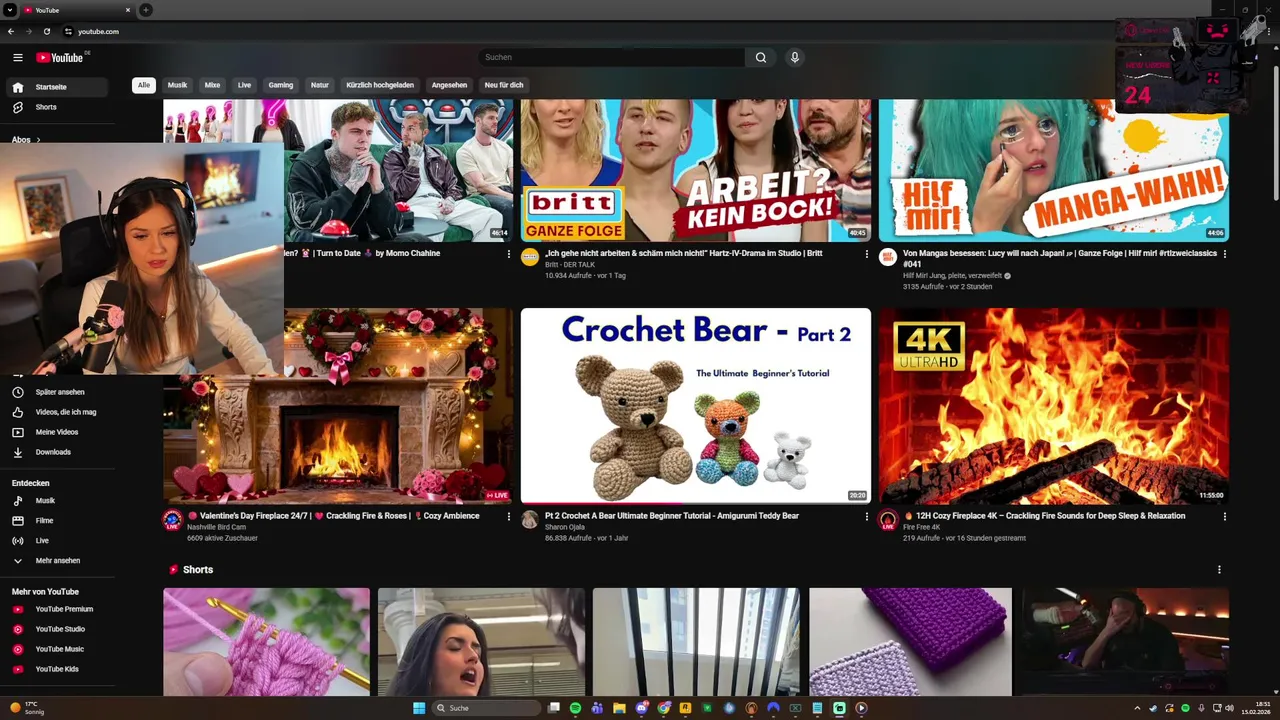Expand the Abos section

click(26, 140)
